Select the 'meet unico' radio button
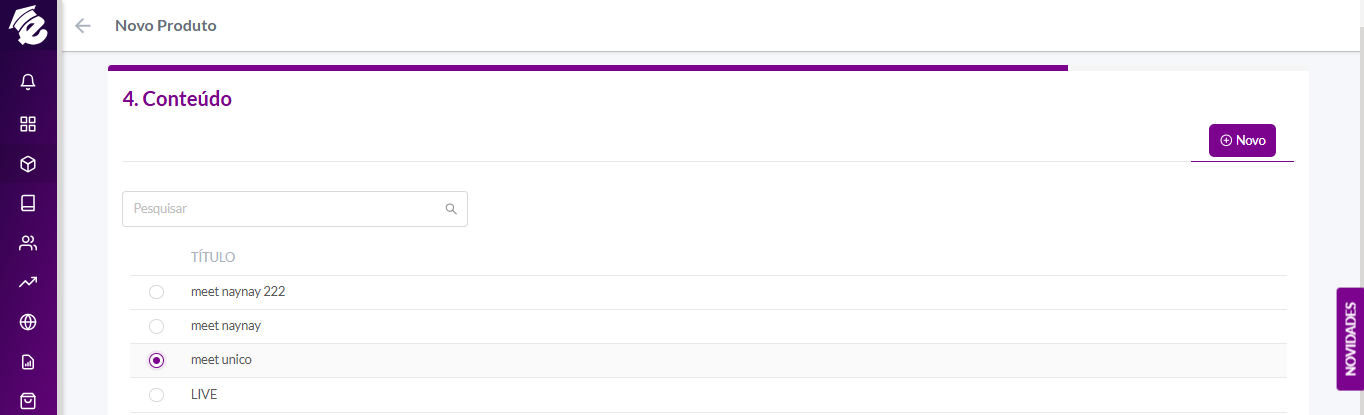 pyautogui.click(x=156, y=360)
